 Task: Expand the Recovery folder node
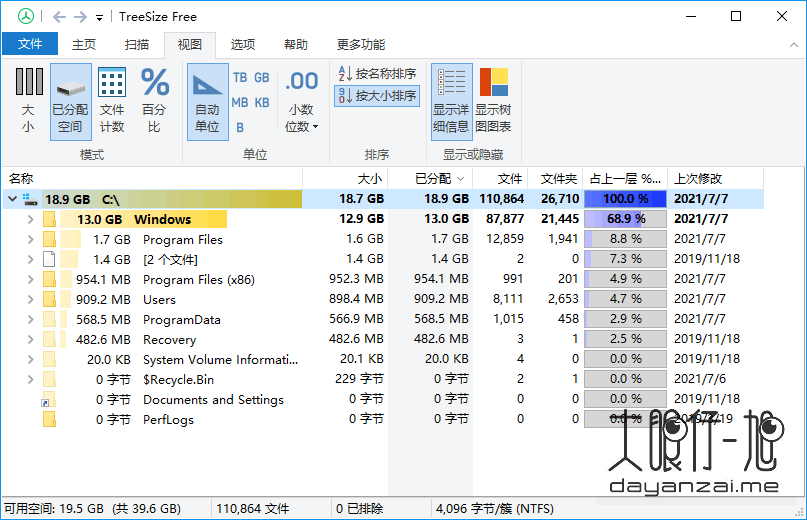pos(30,339)
